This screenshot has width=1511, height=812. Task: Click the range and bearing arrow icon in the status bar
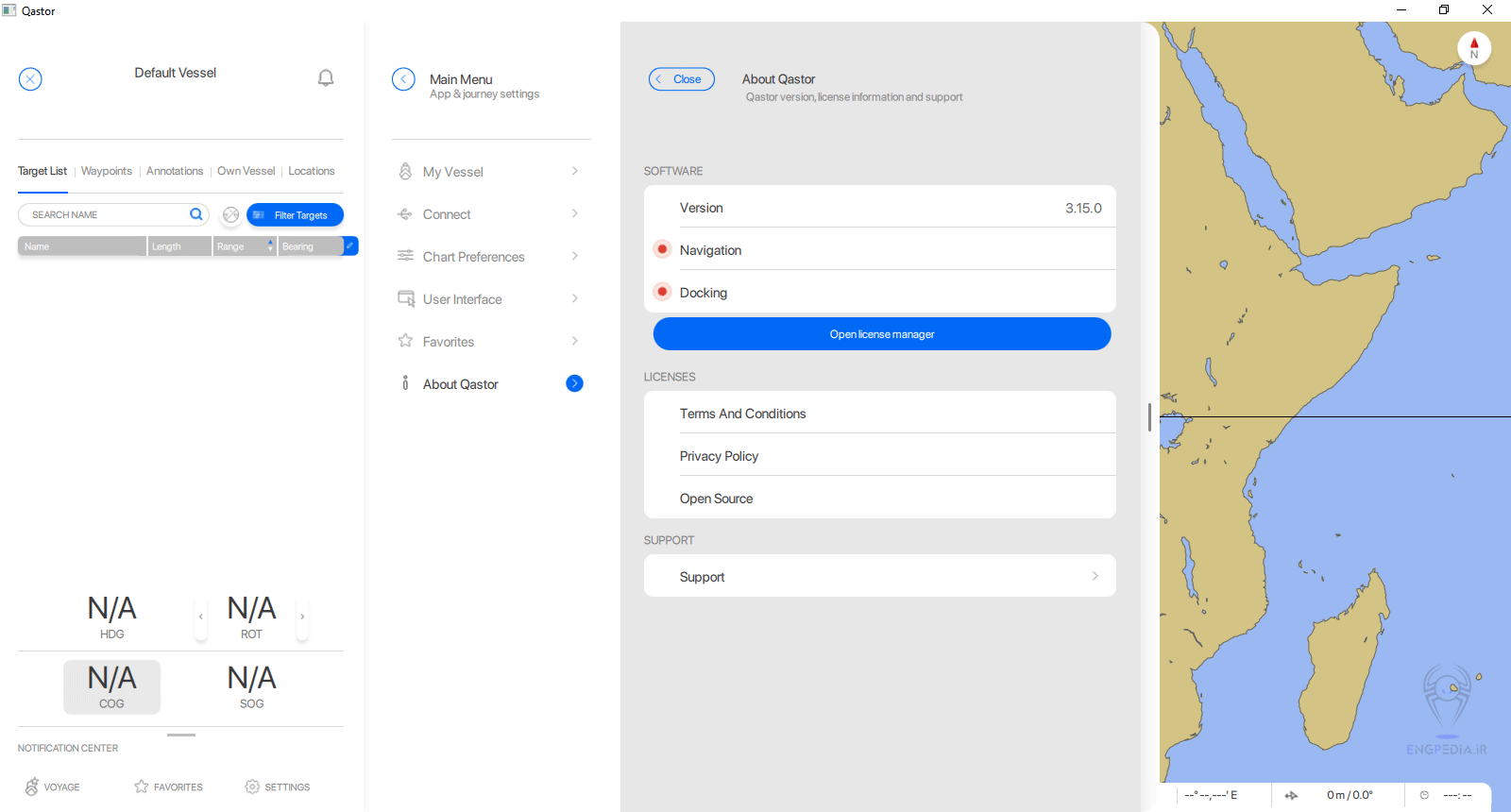pyautogui.click(x=1291, y=796)
